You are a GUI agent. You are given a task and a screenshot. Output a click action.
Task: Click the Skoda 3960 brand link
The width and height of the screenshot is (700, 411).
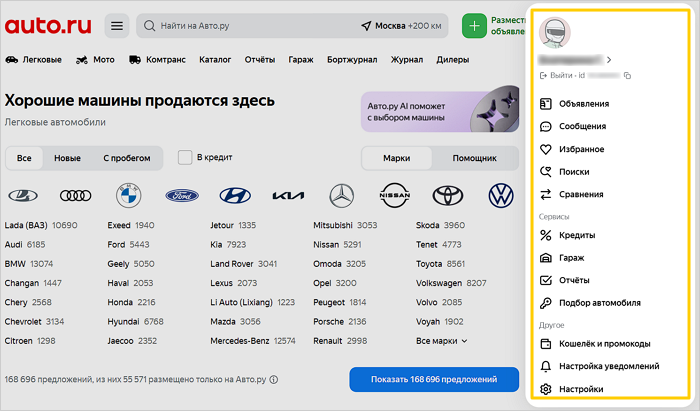440,225
